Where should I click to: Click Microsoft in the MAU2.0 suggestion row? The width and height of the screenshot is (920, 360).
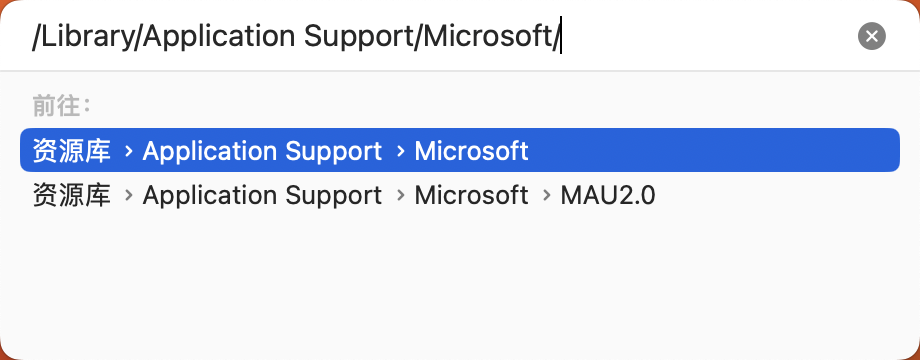pos(471,195)
